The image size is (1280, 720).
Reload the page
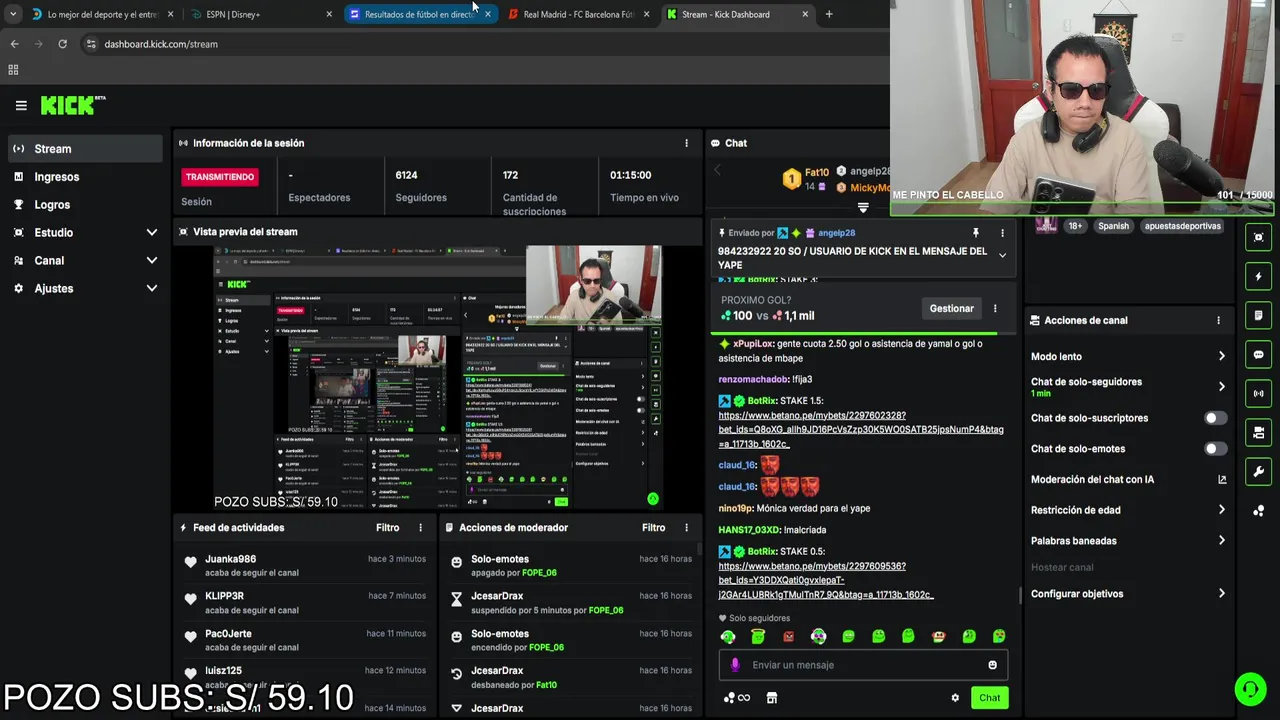pyautogui.click(x=62, y=44)
